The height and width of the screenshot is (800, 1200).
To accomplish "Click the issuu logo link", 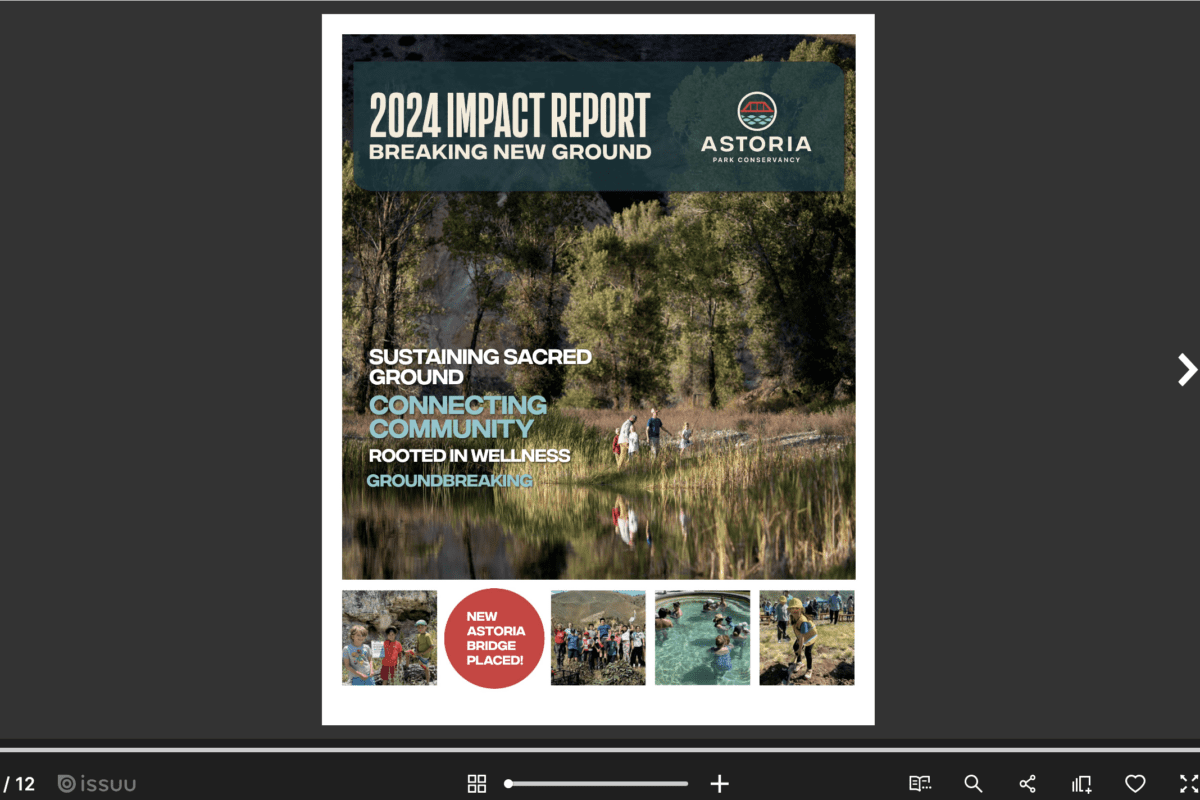I will click(97, 784).
